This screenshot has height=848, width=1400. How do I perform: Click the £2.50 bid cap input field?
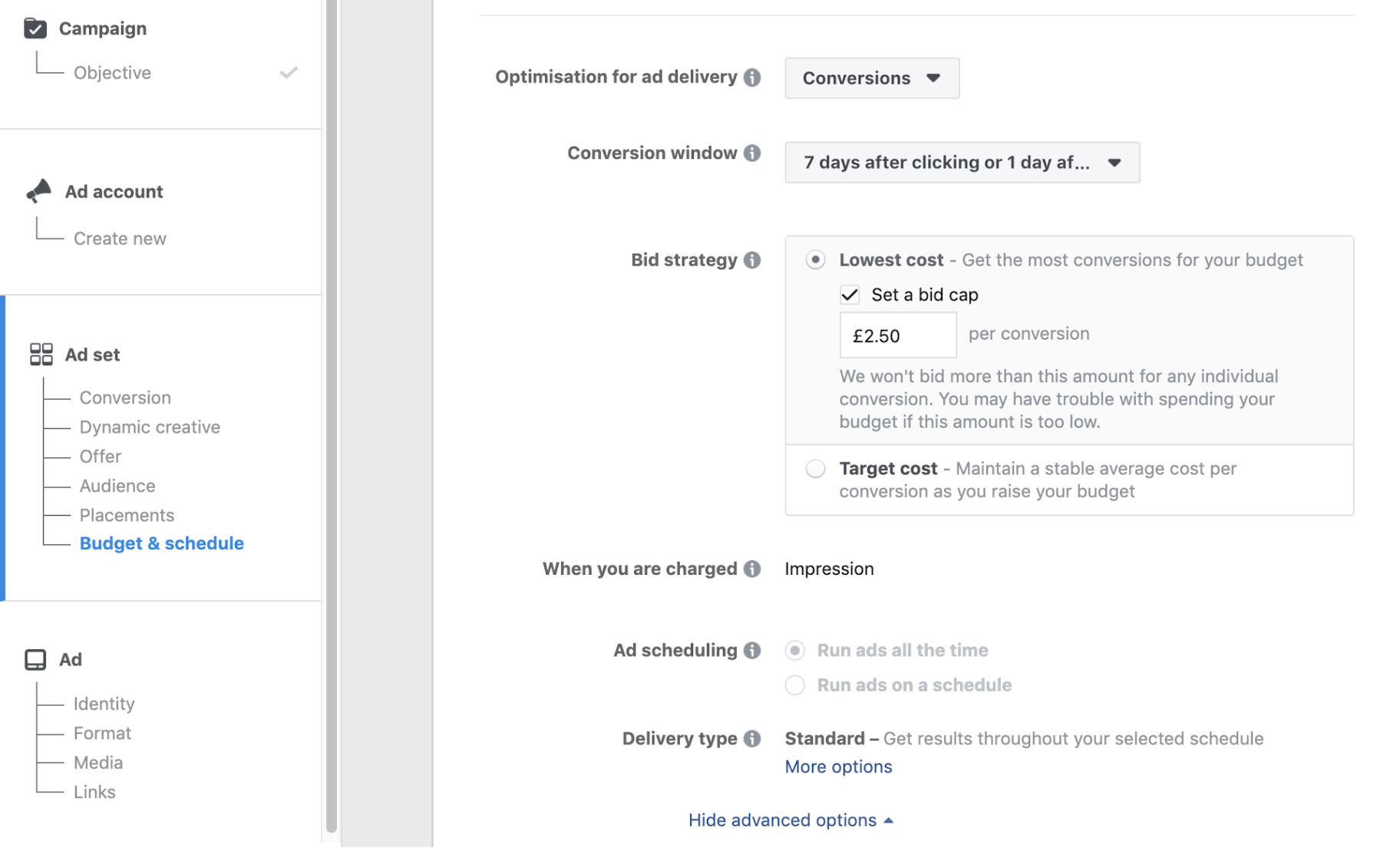pyautogui.click(x=897, y=335)
